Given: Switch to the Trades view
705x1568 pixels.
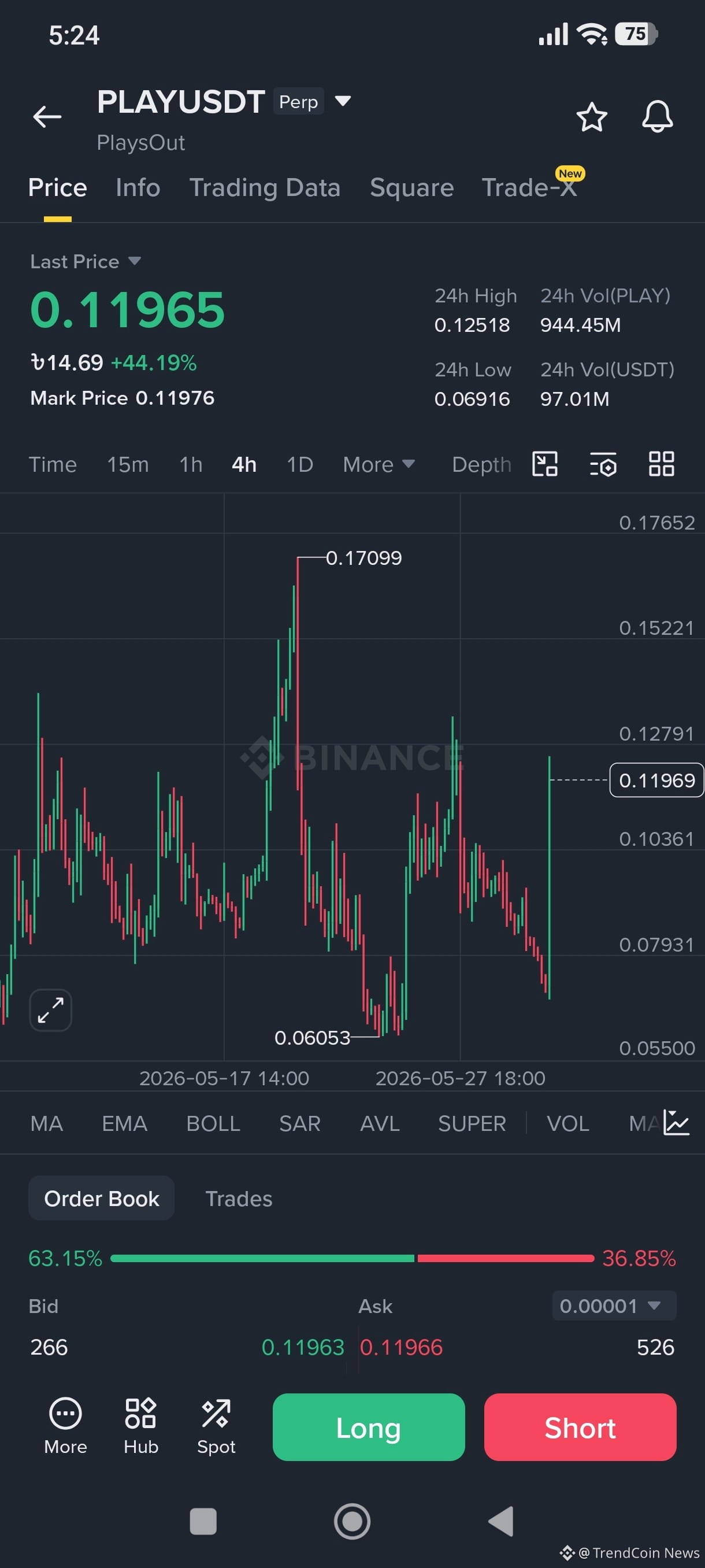Looking at the screenshot, I should (x=239, y=1199).
